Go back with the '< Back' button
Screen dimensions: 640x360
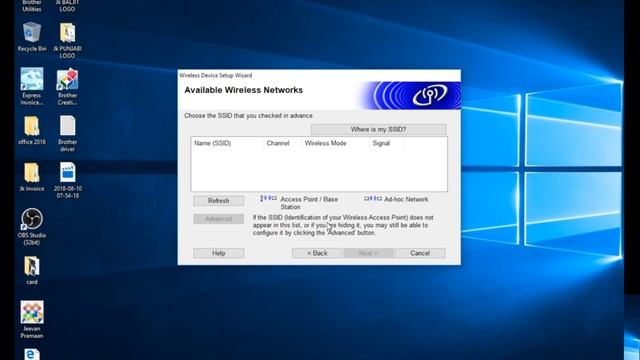(317, 253)
